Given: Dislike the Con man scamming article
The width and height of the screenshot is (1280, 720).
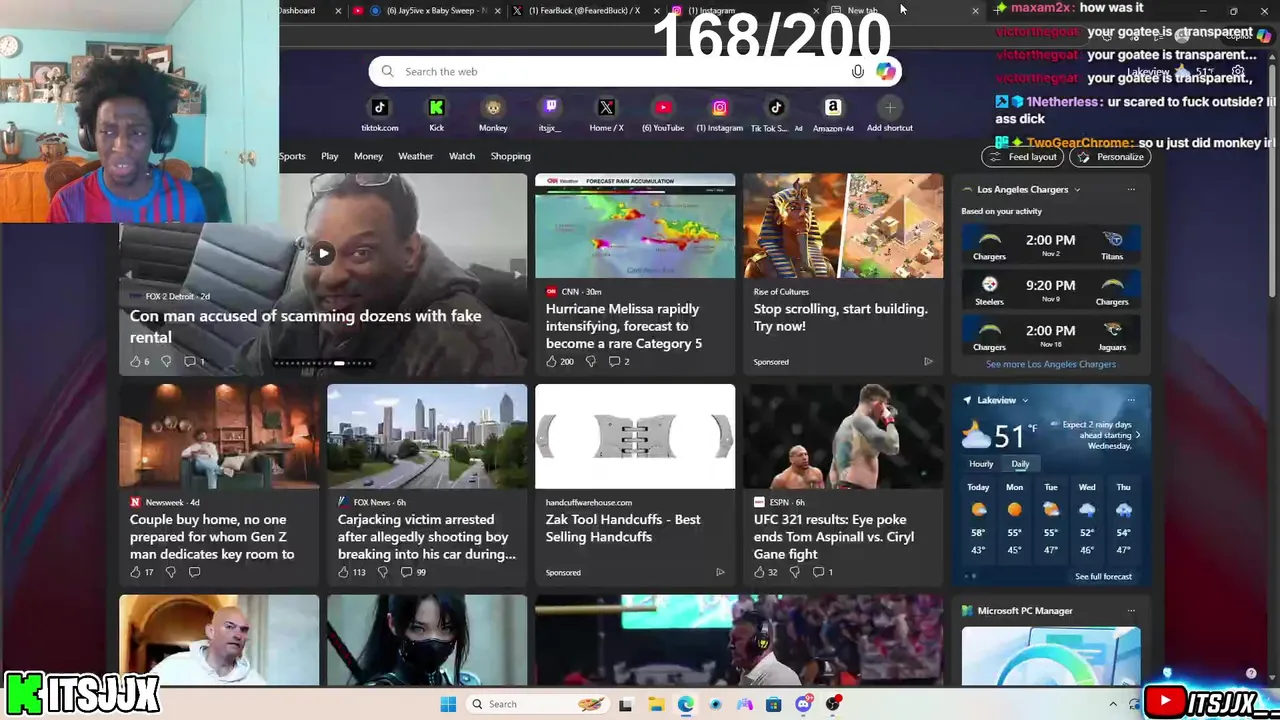Looking at the screenshot, I should tap(166, 361).
